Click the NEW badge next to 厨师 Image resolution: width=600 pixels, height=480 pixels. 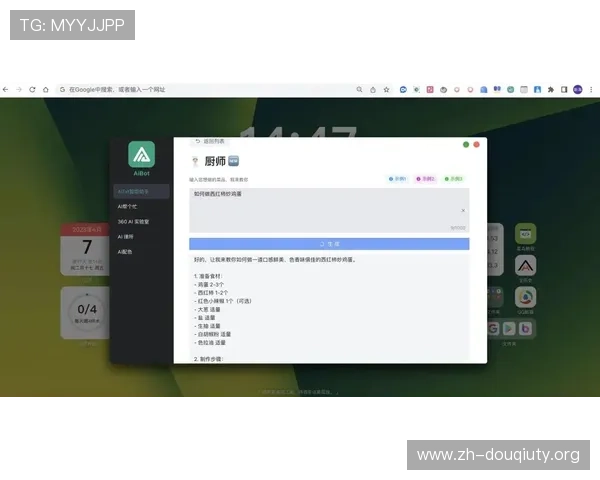[233, 161]
